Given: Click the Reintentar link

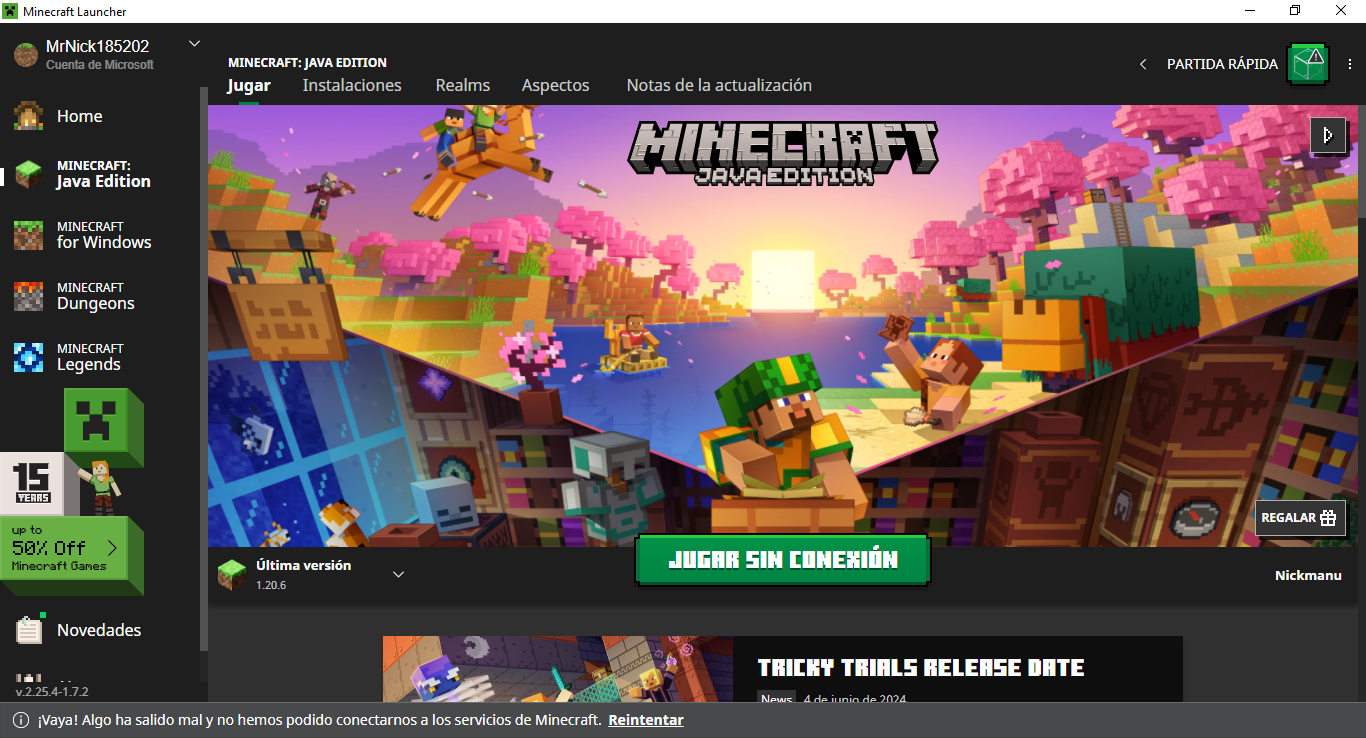Looking at the screenshot, I should point(646,720).
